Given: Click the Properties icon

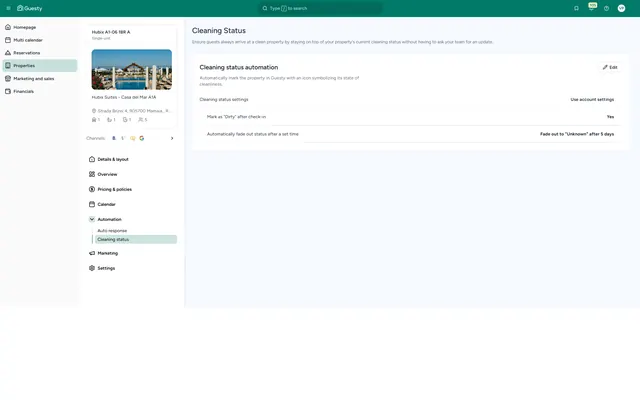Looking at the screenshot, I should (8, 65).
